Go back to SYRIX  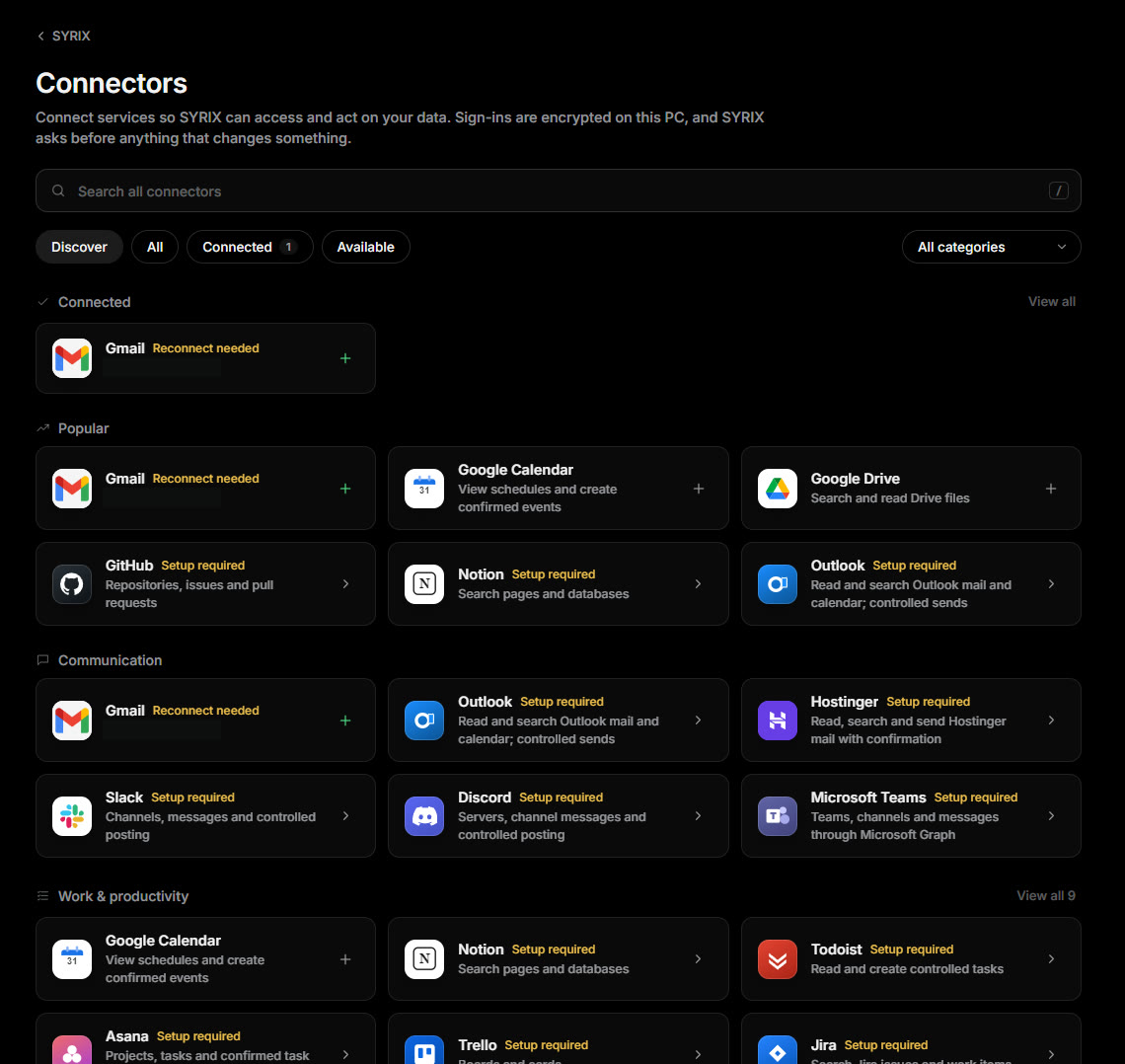pyautogui.click(x=63, y=36)
